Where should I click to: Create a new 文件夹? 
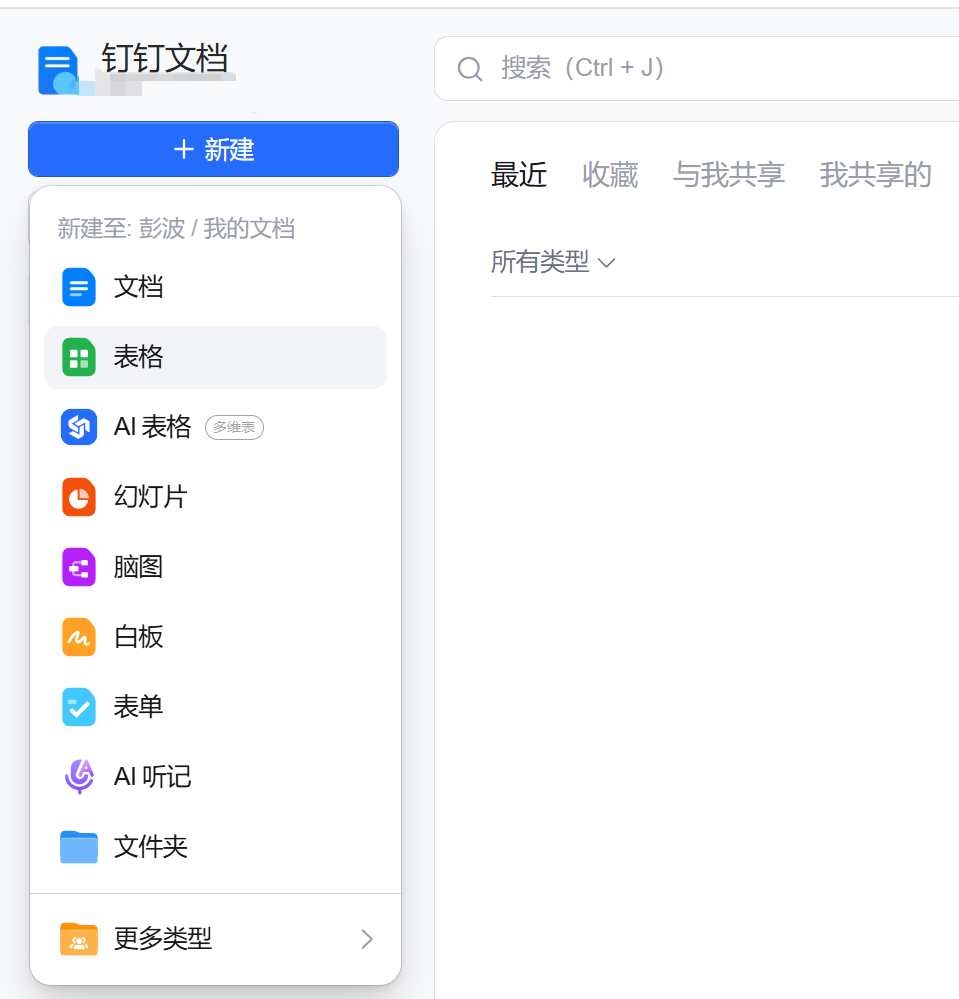point(215,847)
